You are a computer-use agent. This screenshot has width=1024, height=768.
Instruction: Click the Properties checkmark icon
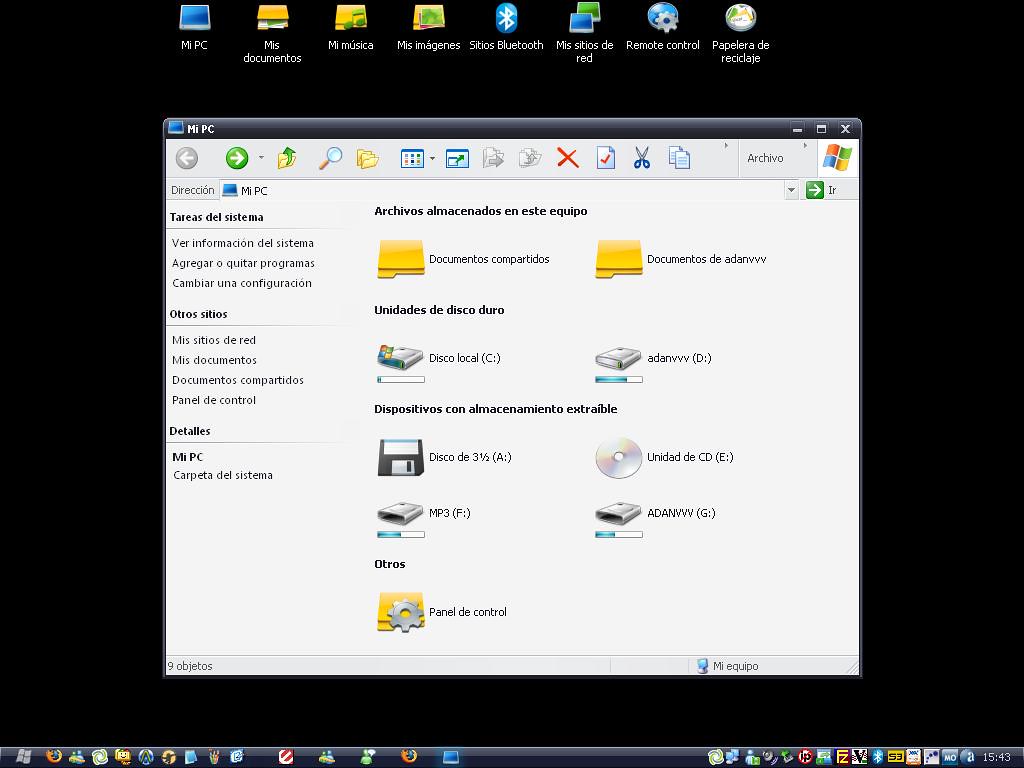(x=605, y=158)
